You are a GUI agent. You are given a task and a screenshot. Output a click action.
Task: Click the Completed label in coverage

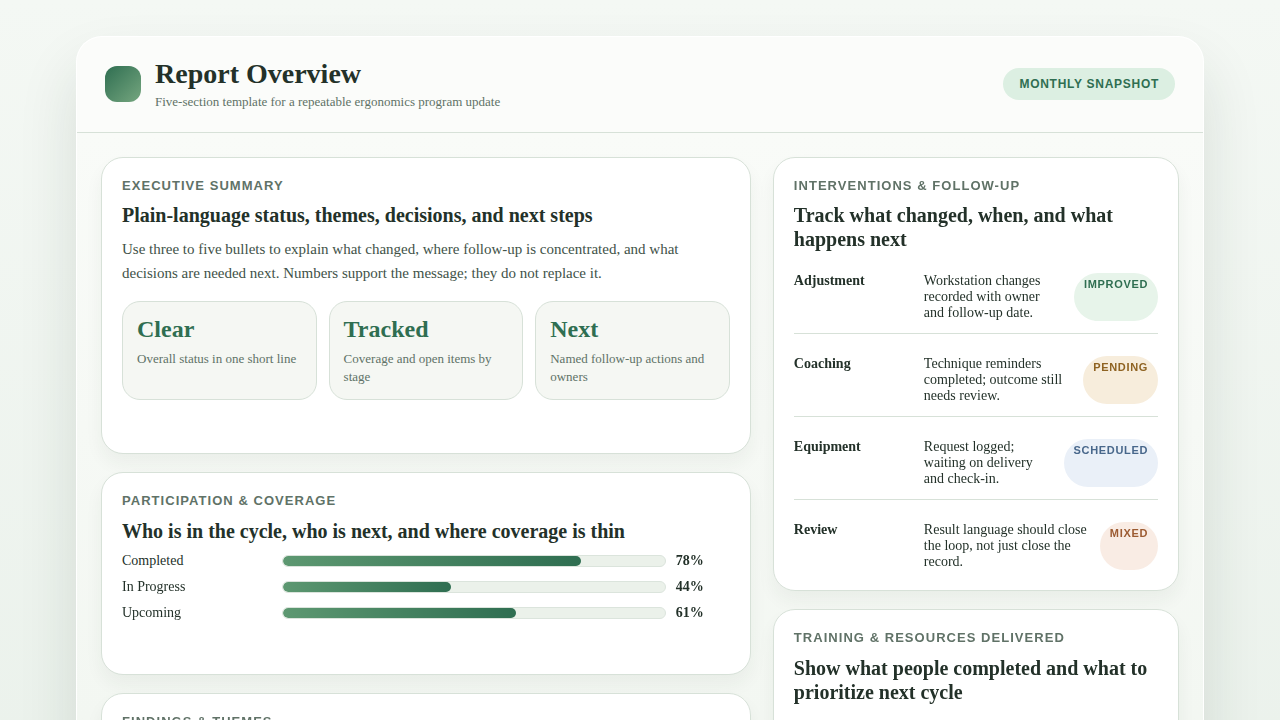click(x=153, y=561)
